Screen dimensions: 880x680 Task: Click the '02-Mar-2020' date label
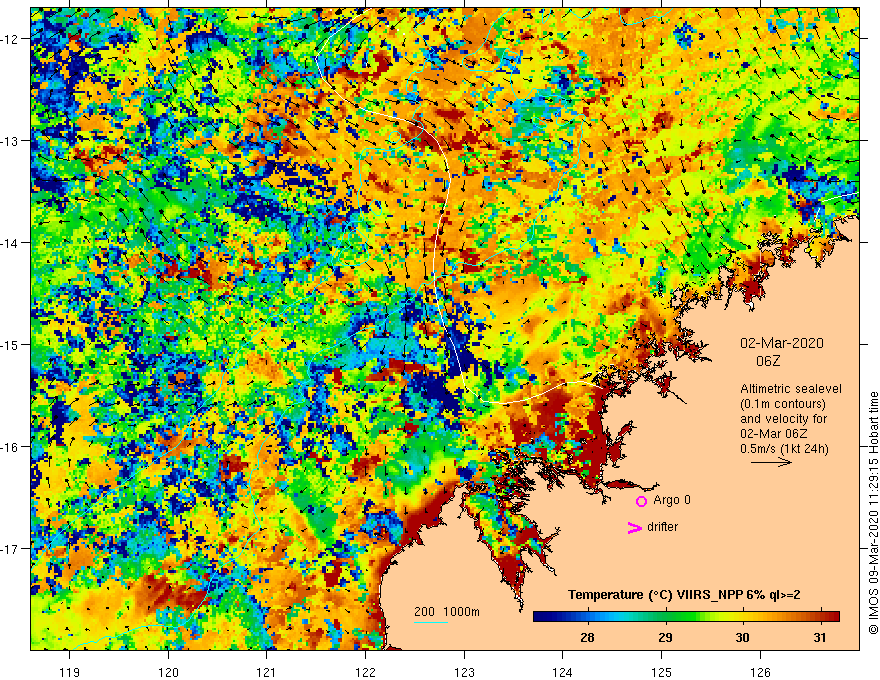pos(781,343)
